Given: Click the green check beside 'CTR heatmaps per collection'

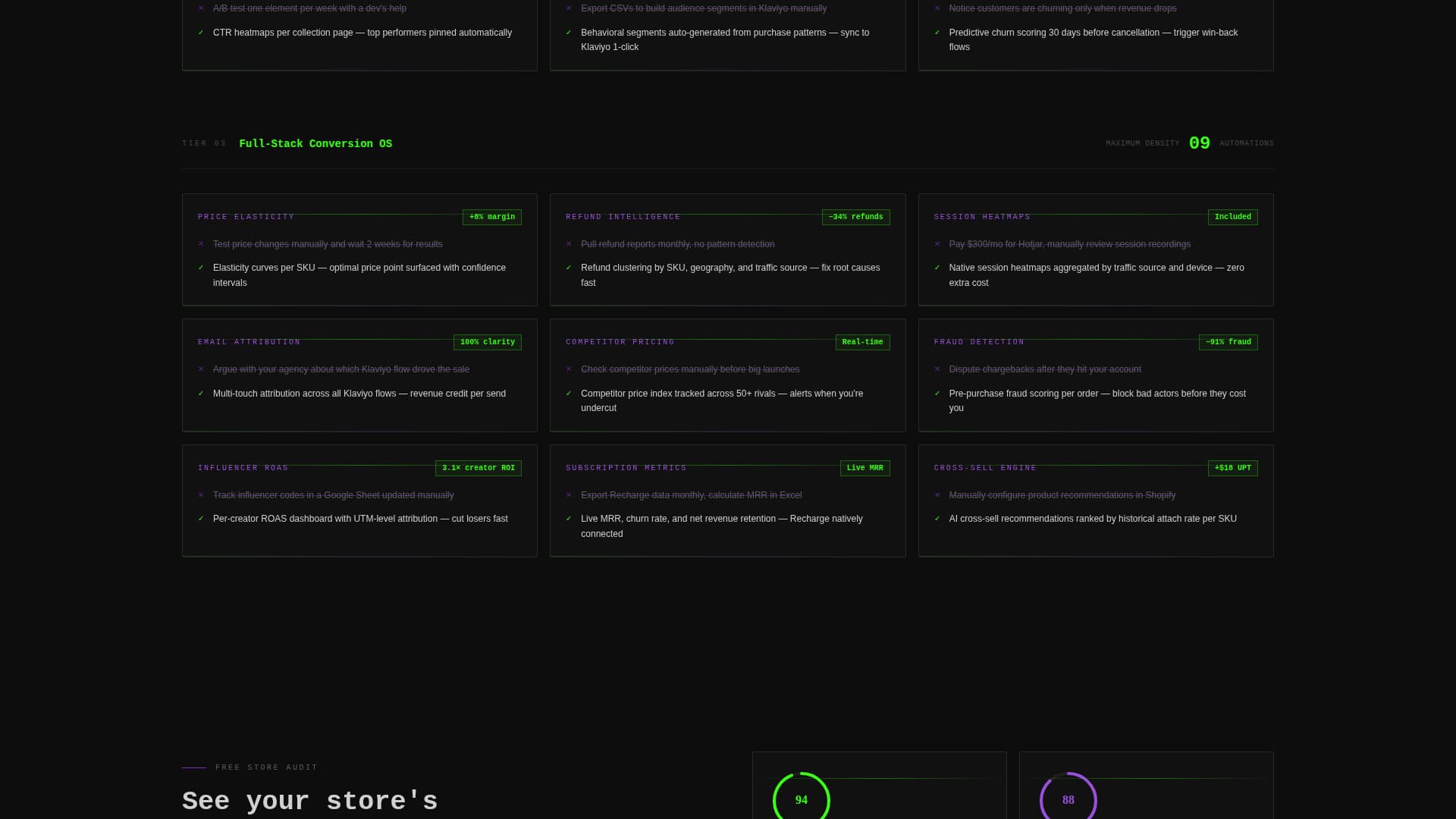Looking at the screenshot, I should pos(201,33).
